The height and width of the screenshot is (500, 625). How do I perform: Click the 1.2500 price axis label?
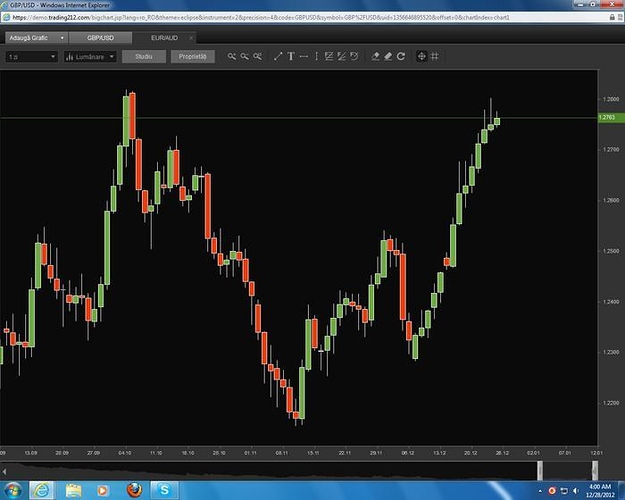click(x=611, y=251)
